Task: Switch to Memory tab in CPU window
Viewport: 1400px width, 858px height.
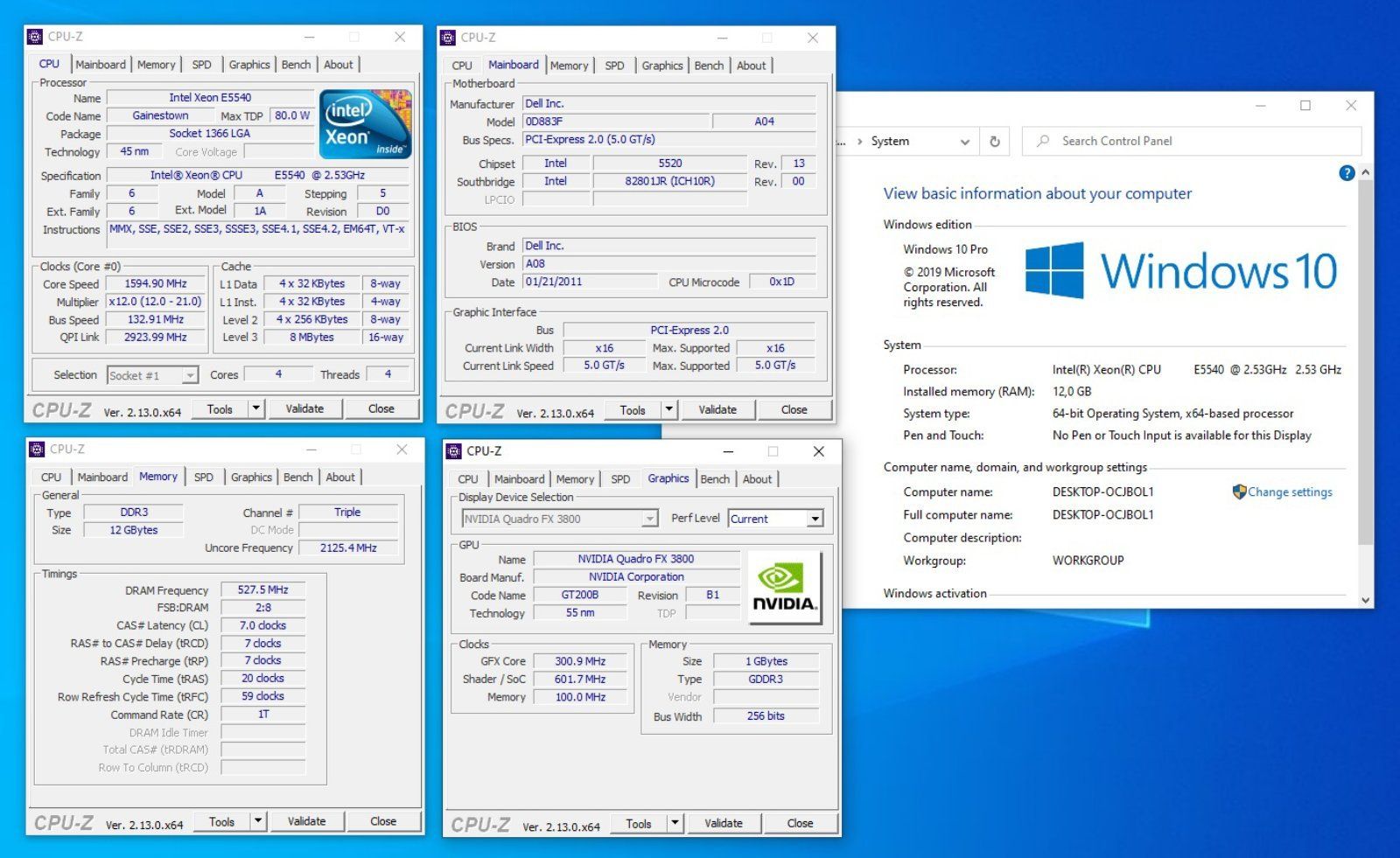Action: (157, 64)
